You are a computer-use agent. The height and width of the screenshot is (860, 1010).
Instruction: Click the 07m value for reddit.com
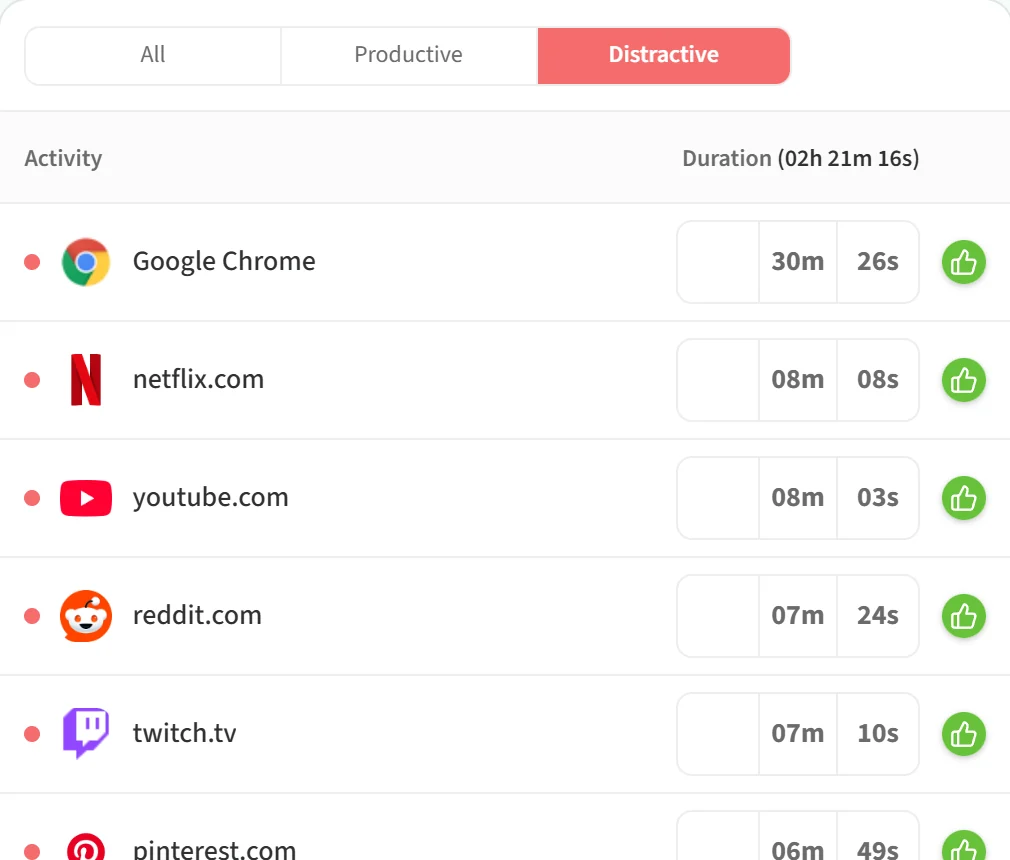pos(798,615)
